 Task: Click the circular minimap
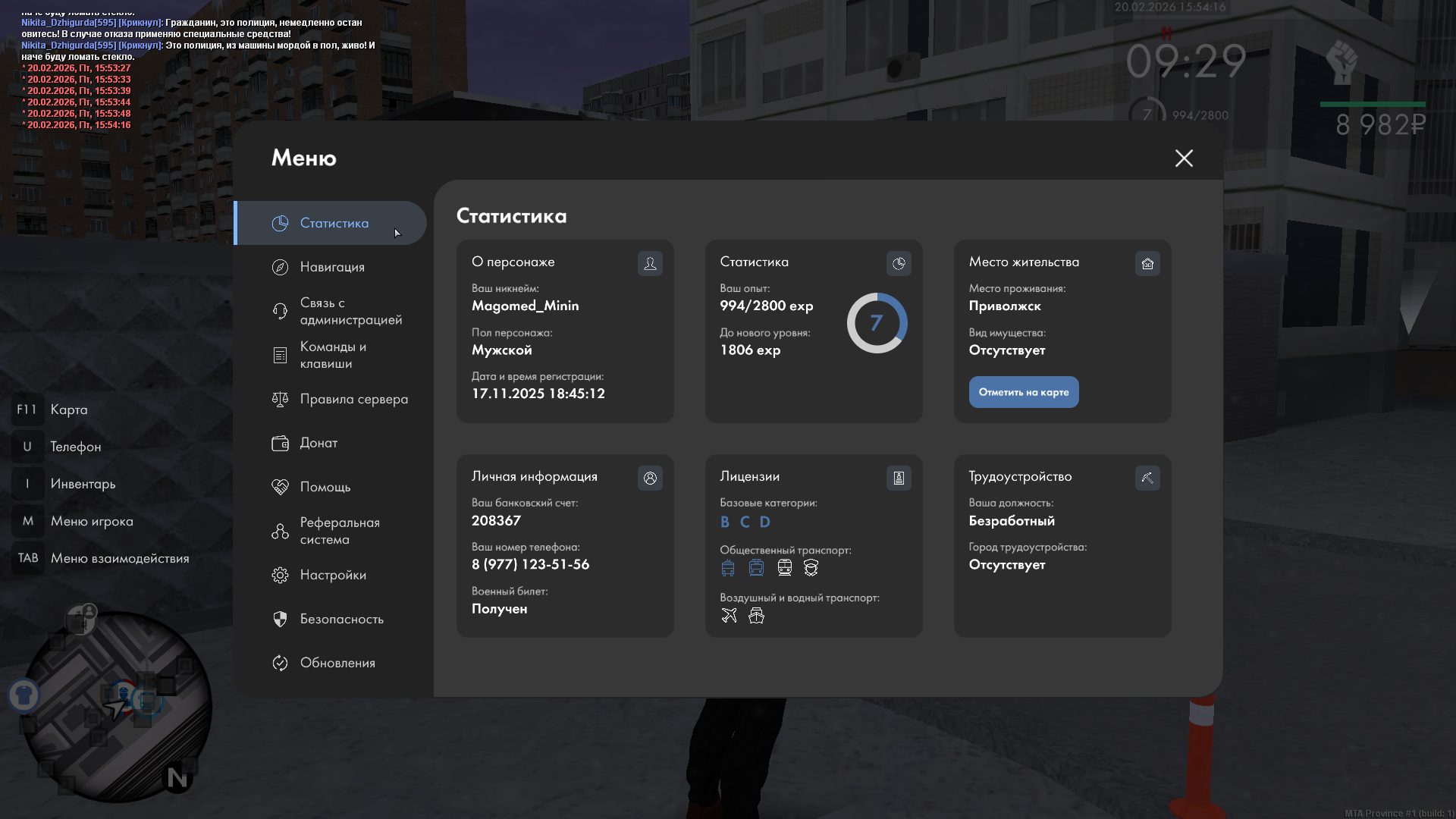coord(115,707)
